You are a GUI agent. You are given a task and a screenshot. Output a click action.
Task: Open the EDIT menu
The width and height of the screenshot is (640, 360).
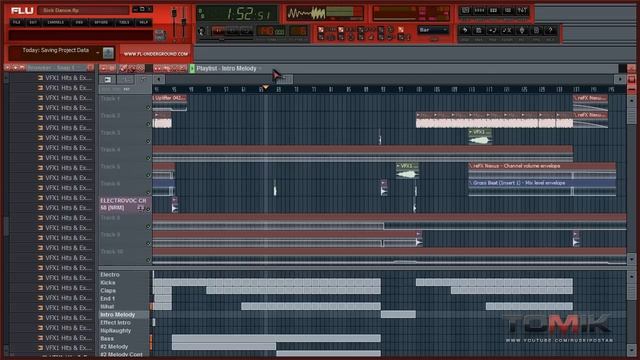coord(33,22)
